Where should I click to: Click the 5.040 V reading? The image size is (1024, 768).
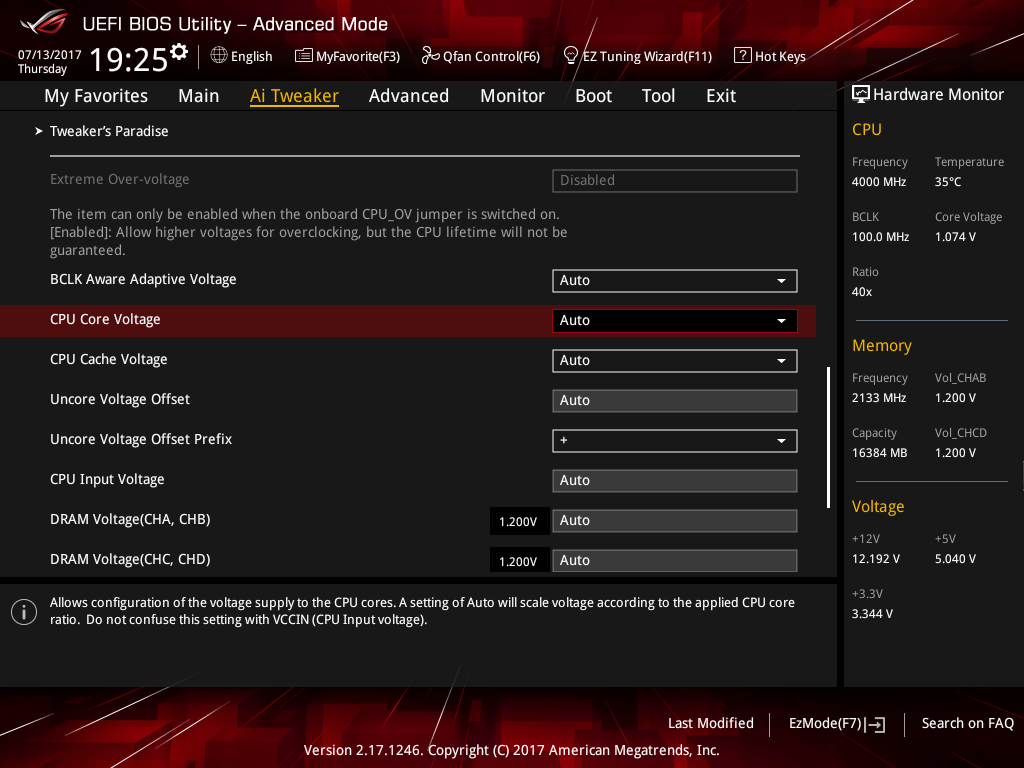coord(955,559)
